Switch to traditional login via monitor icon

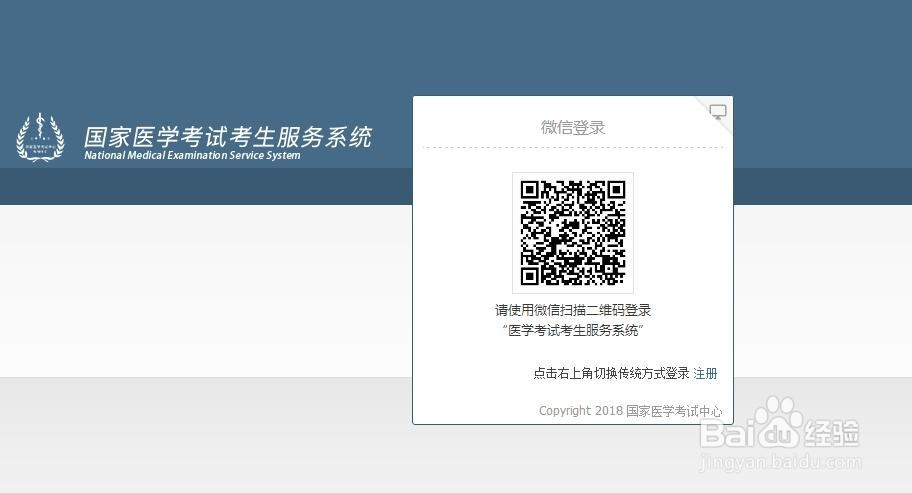(718, 112)
